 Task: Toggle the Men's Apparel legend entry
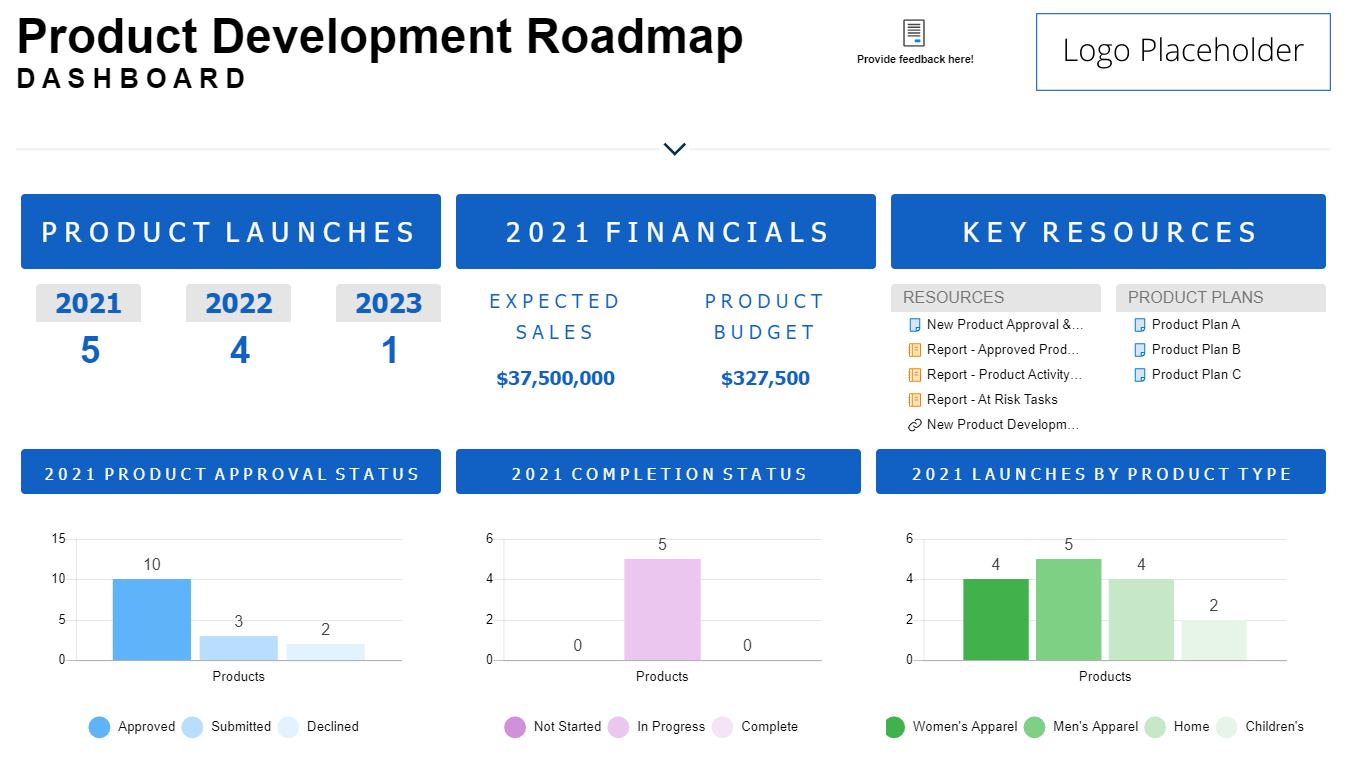(x=1095, y=727)
